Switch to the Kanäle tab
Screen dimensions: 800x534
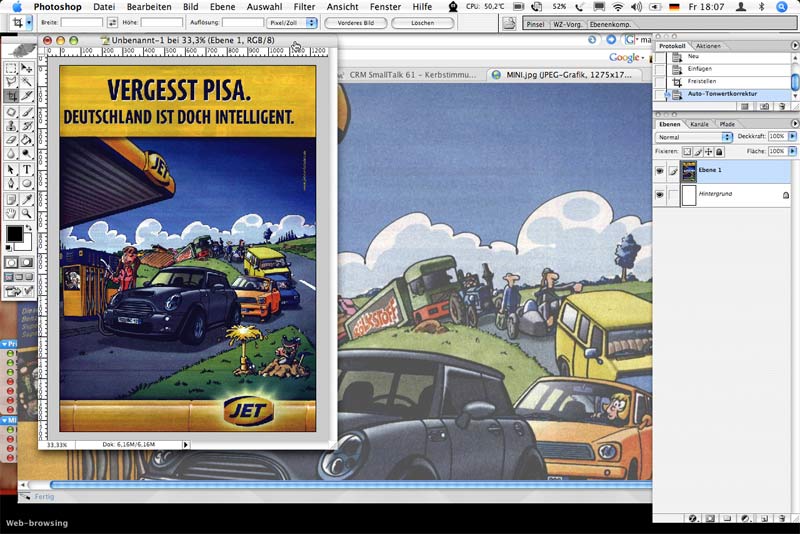tap(700, 124)
